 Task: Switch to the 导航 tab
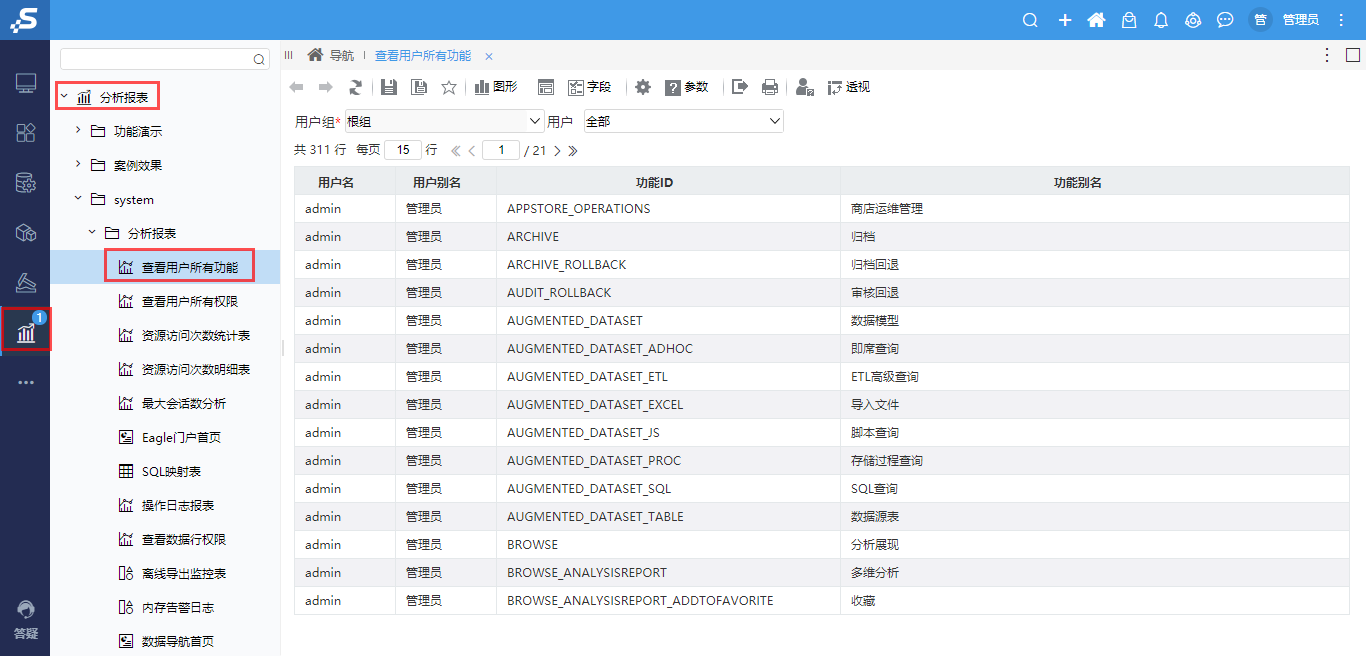pos(331,56)
